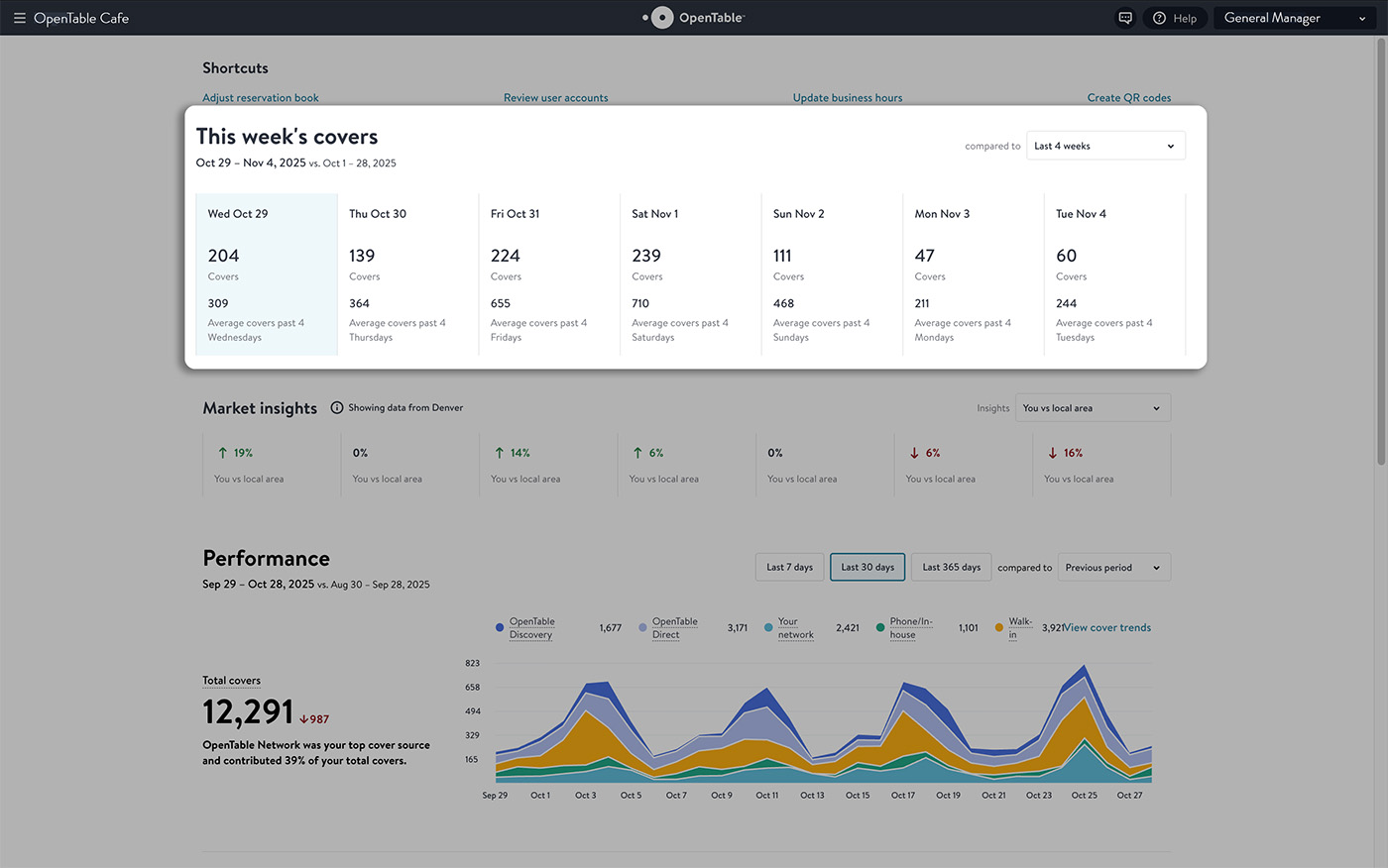Open the chat feedback icon
Viewport: 1388px width, 868px height.
coord(1125,18)
